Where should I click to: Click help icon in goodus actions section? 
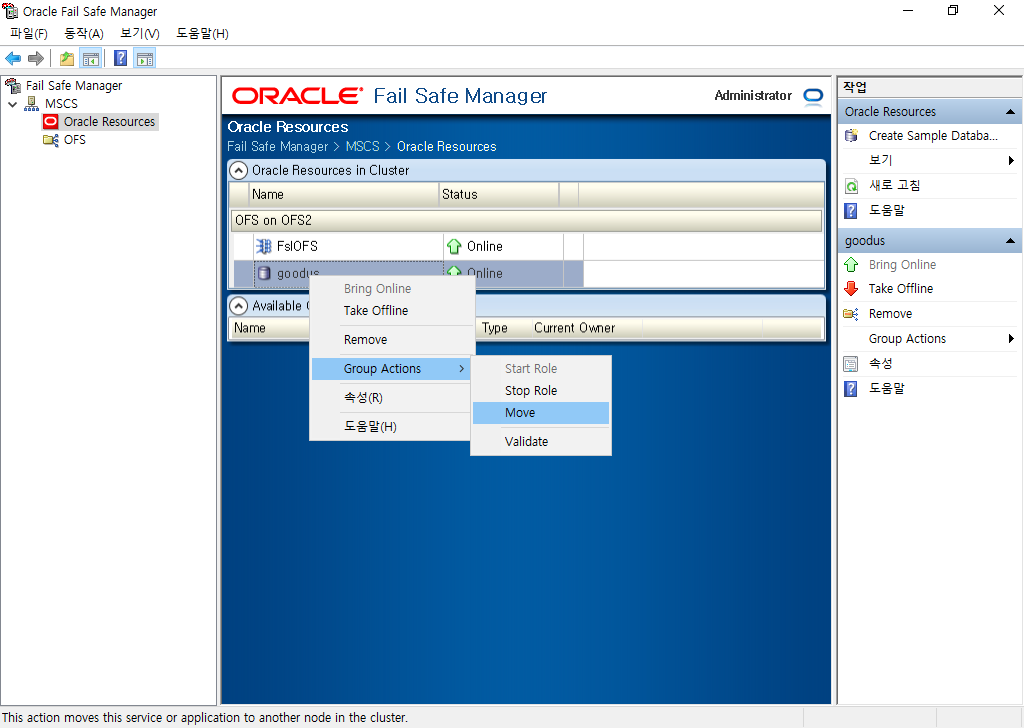[850, 389]
